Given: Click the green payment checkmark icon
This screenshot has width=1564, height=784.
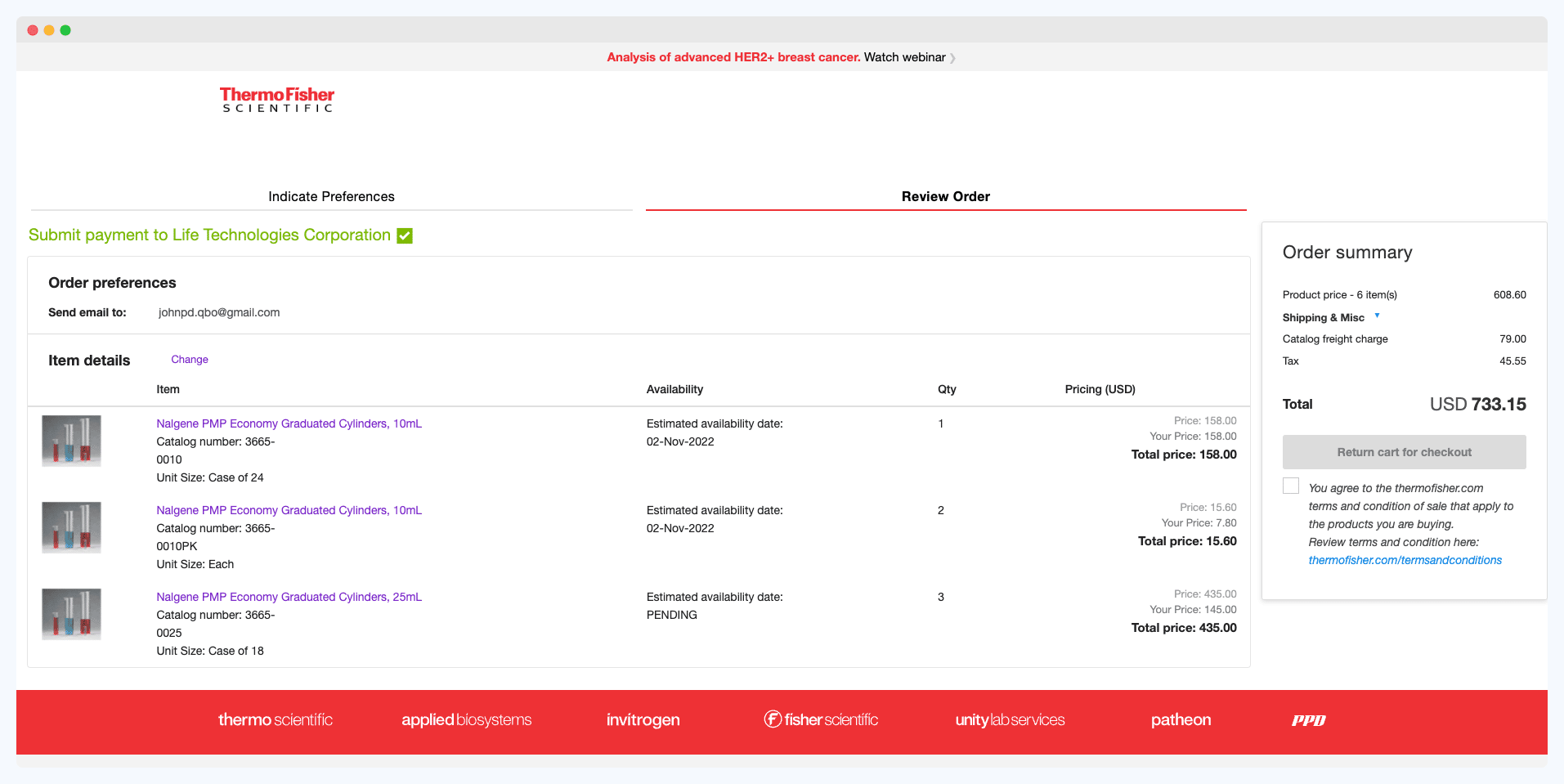Looking at the screenshot, I should 405,235.
